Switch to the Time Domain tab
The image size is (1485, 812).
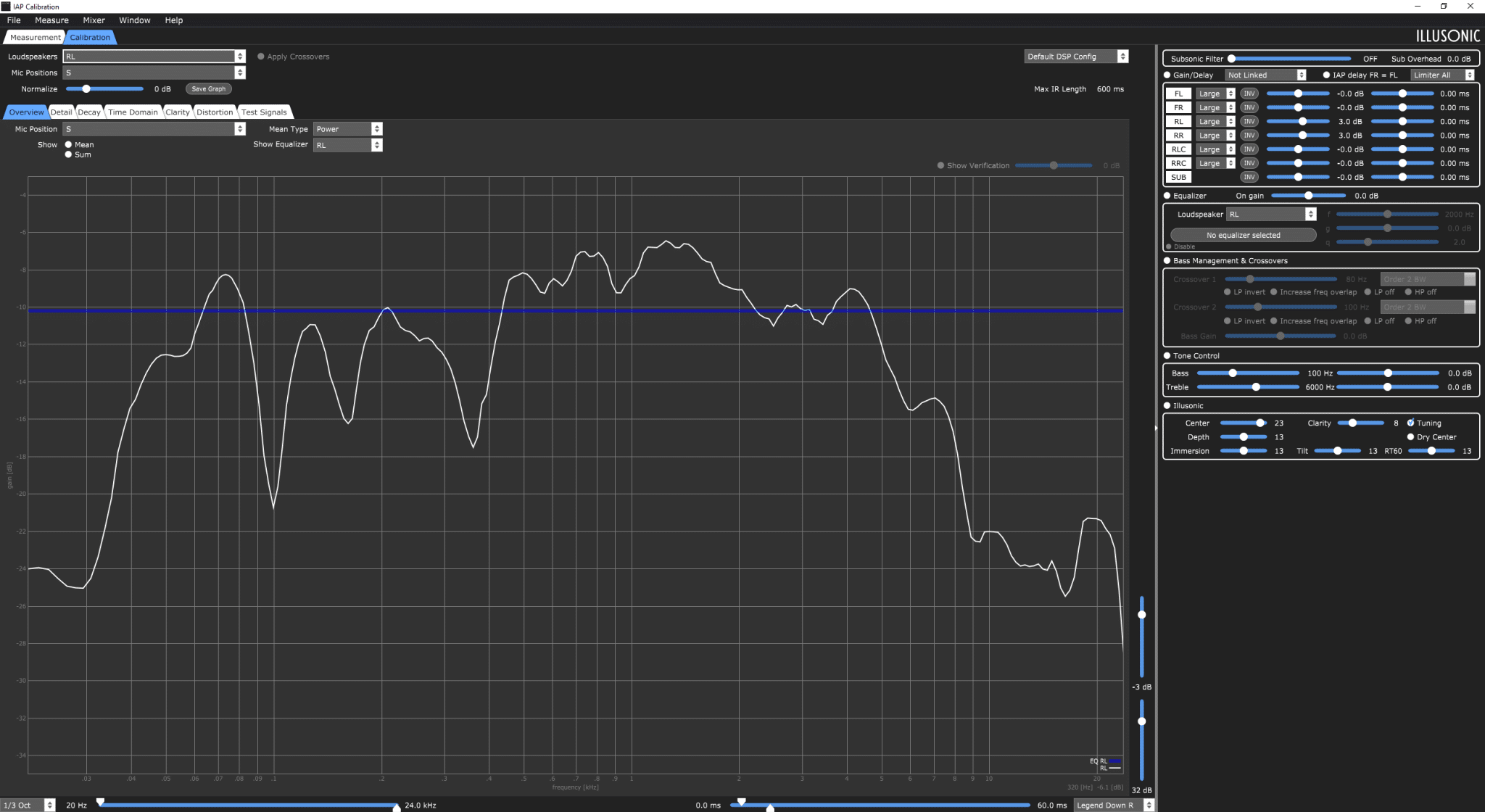click(133, 112)
